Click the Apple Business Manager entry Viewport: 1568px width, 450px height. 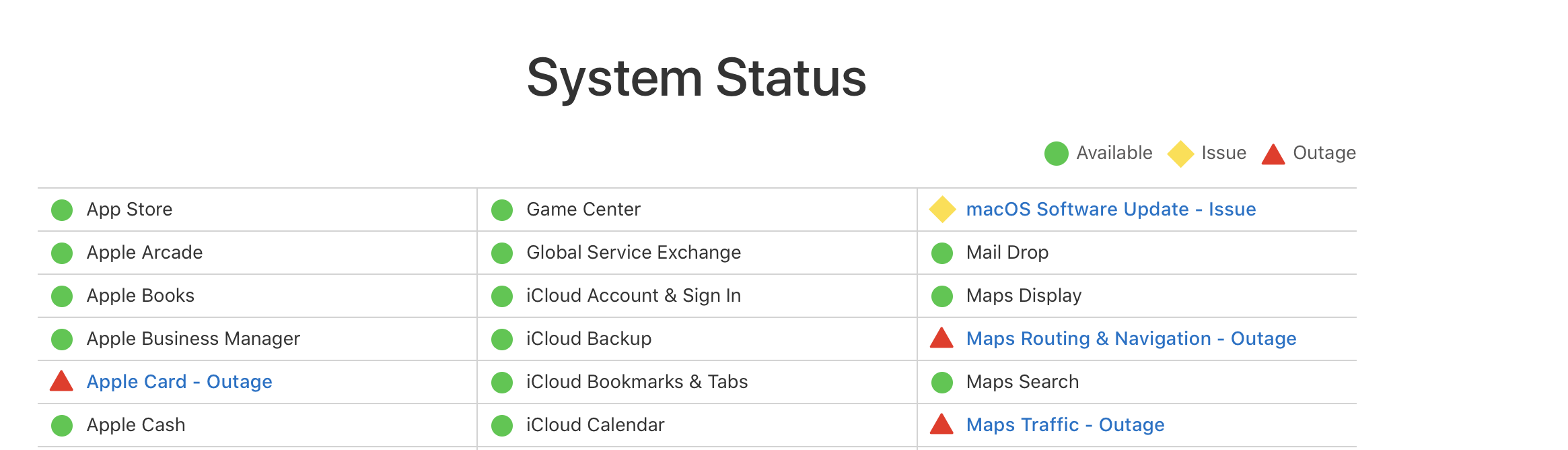coord(193,339)
